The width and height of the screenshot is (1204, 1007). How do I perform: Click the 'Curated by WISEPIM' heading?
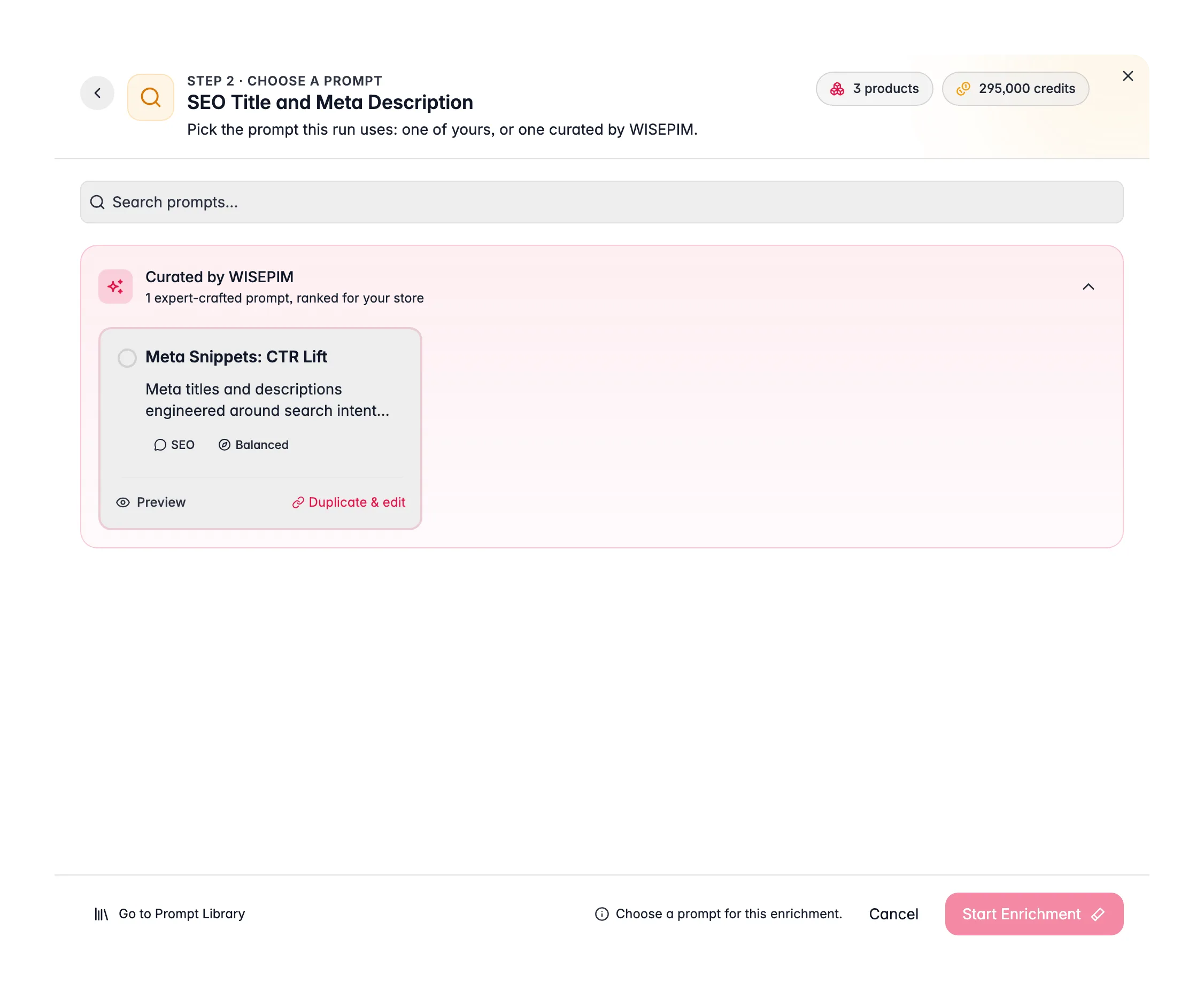coord(219,277)
